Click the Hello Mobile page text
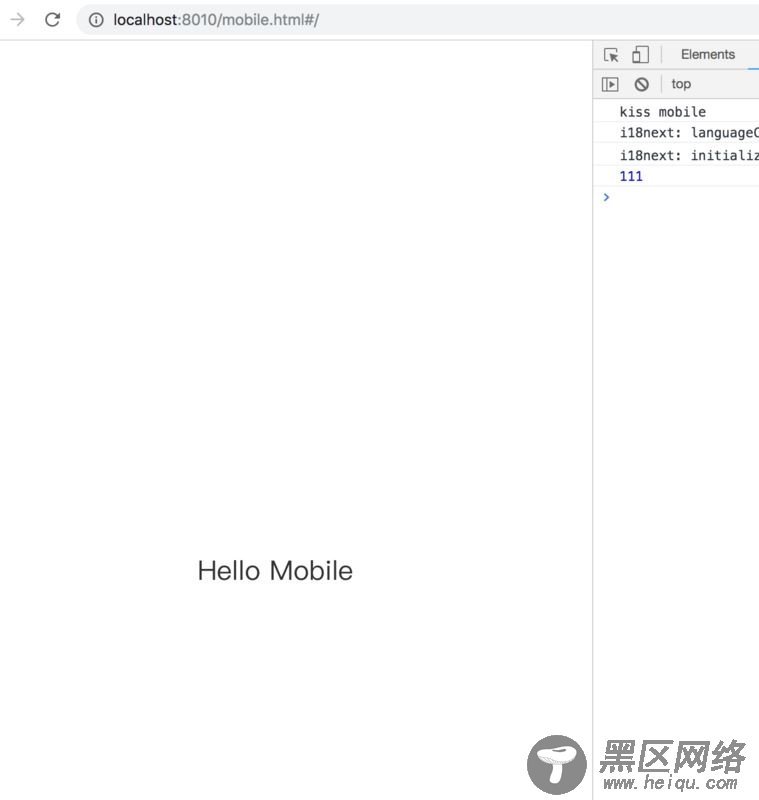Image resolution: width=759 pixels, height=800 pixels. pos(275,570)
